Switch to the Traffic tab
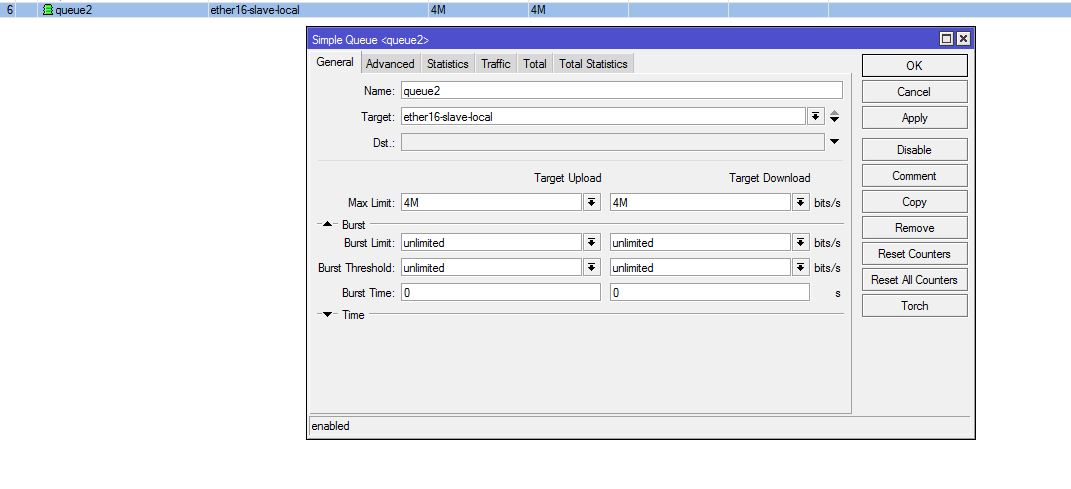The image size is (1071, 489). [495, 64]
